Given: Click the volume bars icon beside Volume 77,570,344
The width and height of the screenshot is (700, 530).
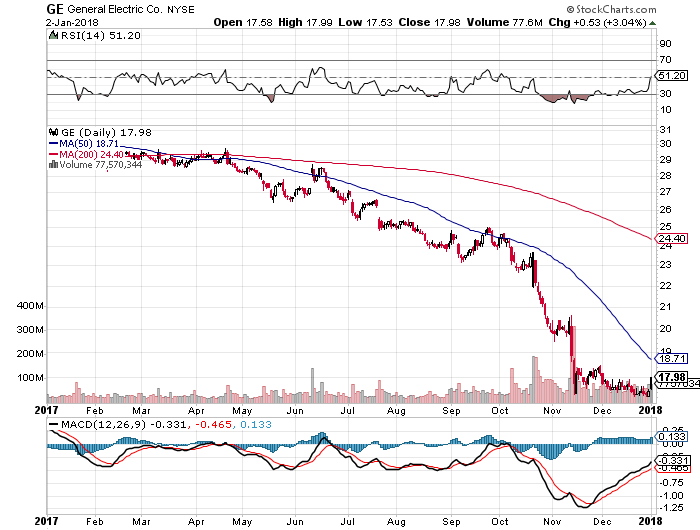Looking at the screenshot, I should (54, 164).
